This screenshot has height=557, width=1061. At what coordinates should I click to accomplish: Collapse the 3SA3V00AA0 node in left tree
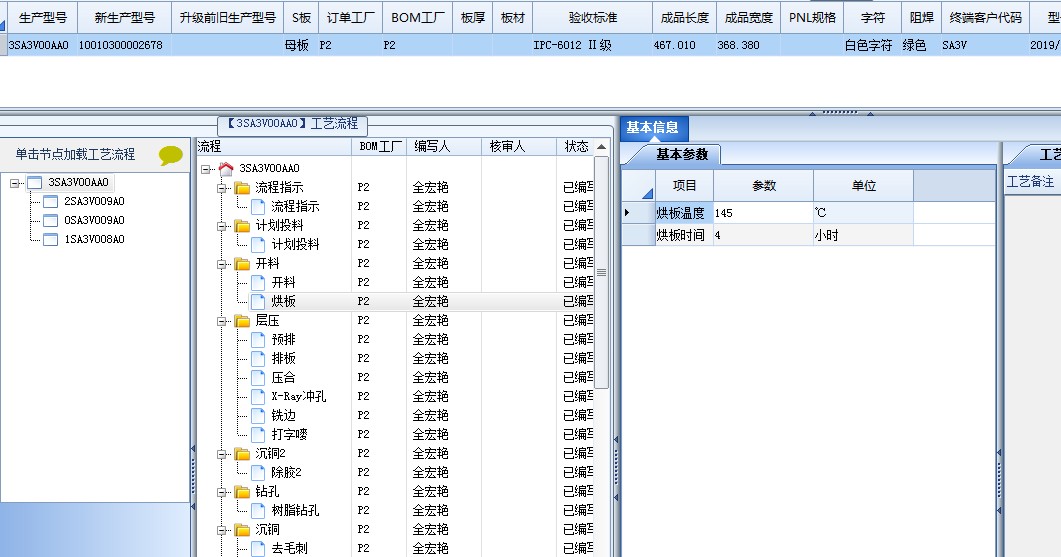point(15,183)
